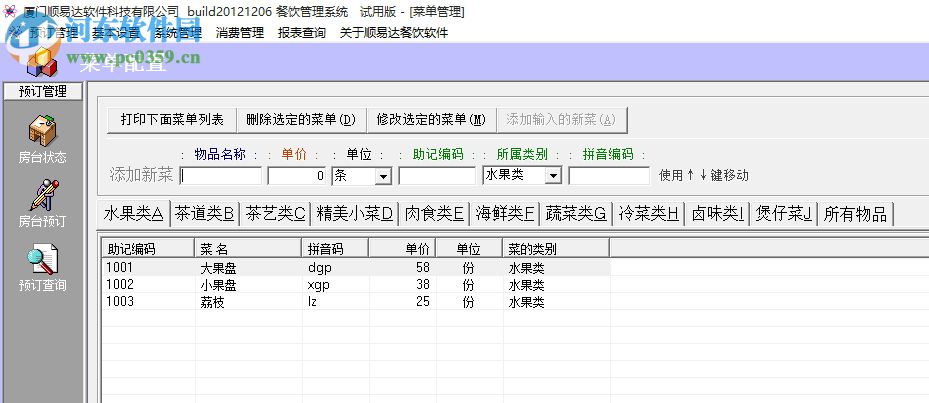This screenshot has width=929, height=403.
Task: Open the 基本设置 menu
Action: [x=116, y=33]
